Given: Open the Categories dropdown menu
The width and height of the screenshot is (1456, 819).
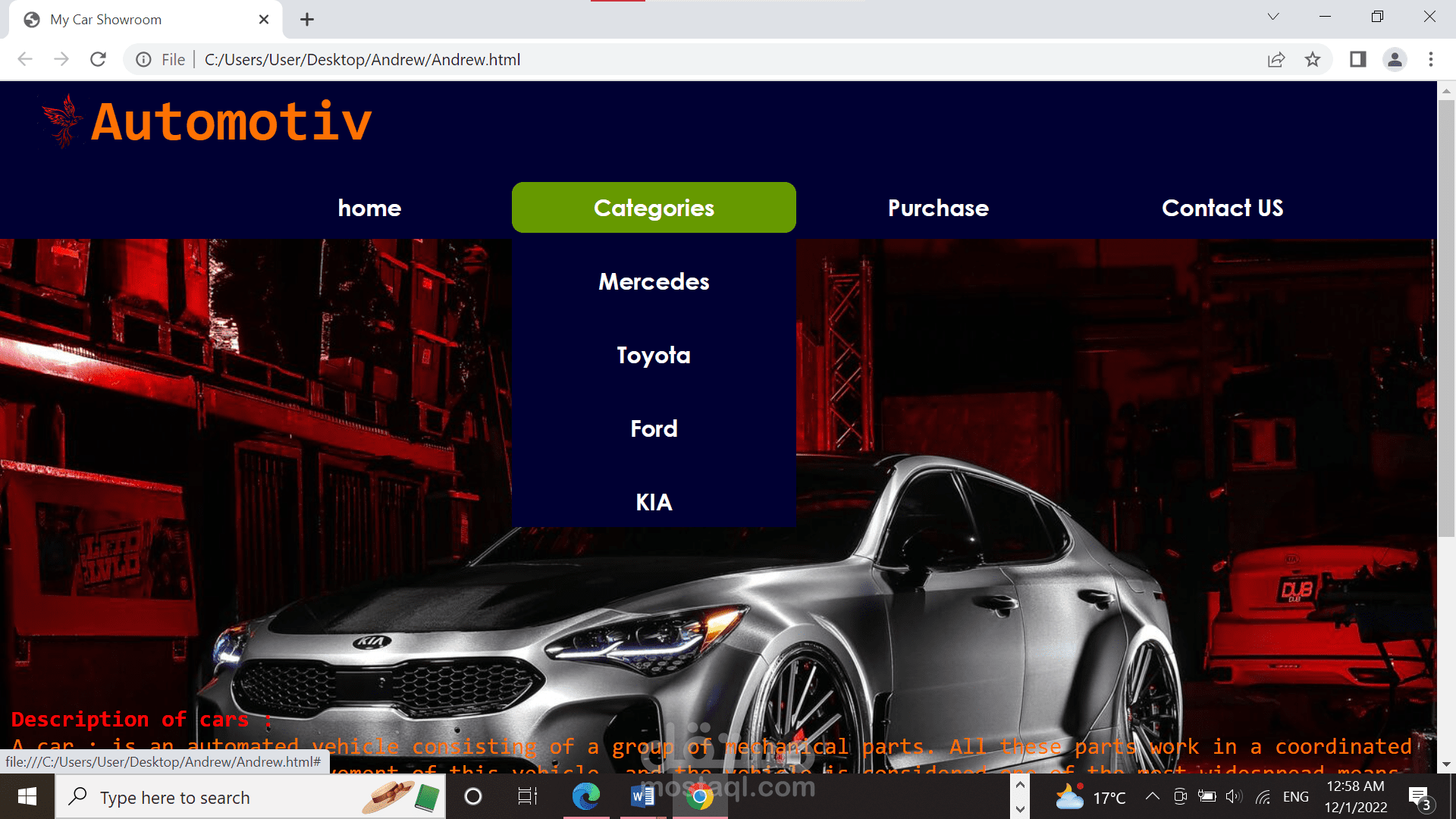Looking at the screenshot, I should (x=654, y=208).
